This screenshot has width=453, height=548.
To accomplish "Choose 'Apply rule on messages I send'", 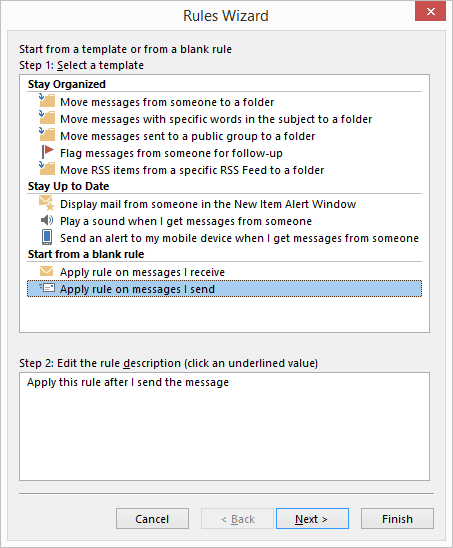I will (x=224, y=289).
